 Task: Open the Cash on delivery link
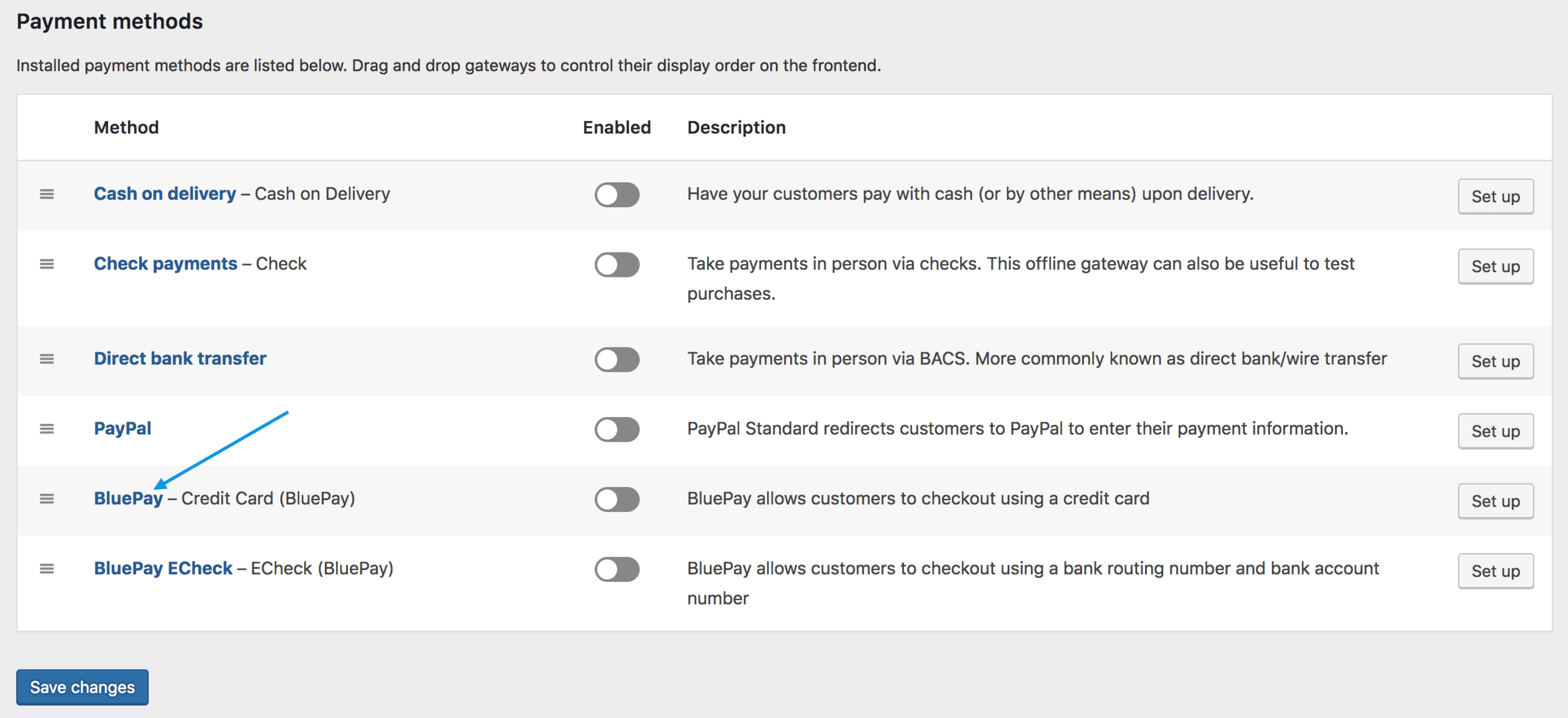[164, 194]
